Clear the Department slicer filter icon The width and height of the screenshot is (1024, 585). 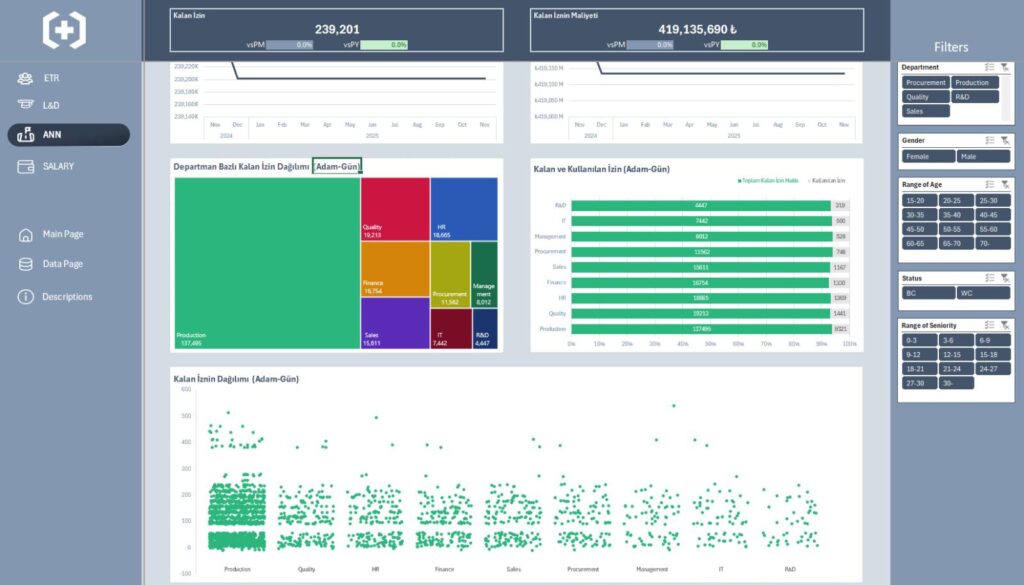click(x=1004, y=67)
